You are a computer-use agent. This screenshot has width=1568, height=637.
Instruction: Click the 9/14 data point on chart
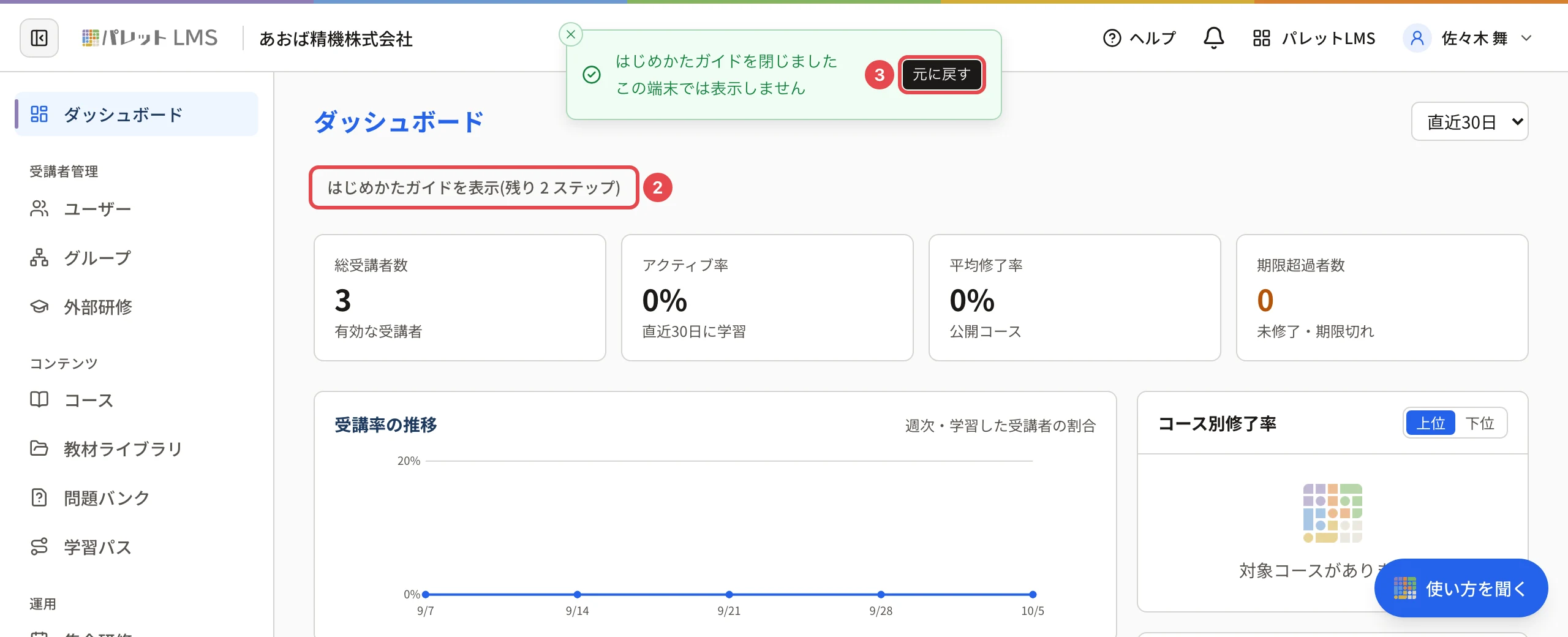(x=577, y=594)
